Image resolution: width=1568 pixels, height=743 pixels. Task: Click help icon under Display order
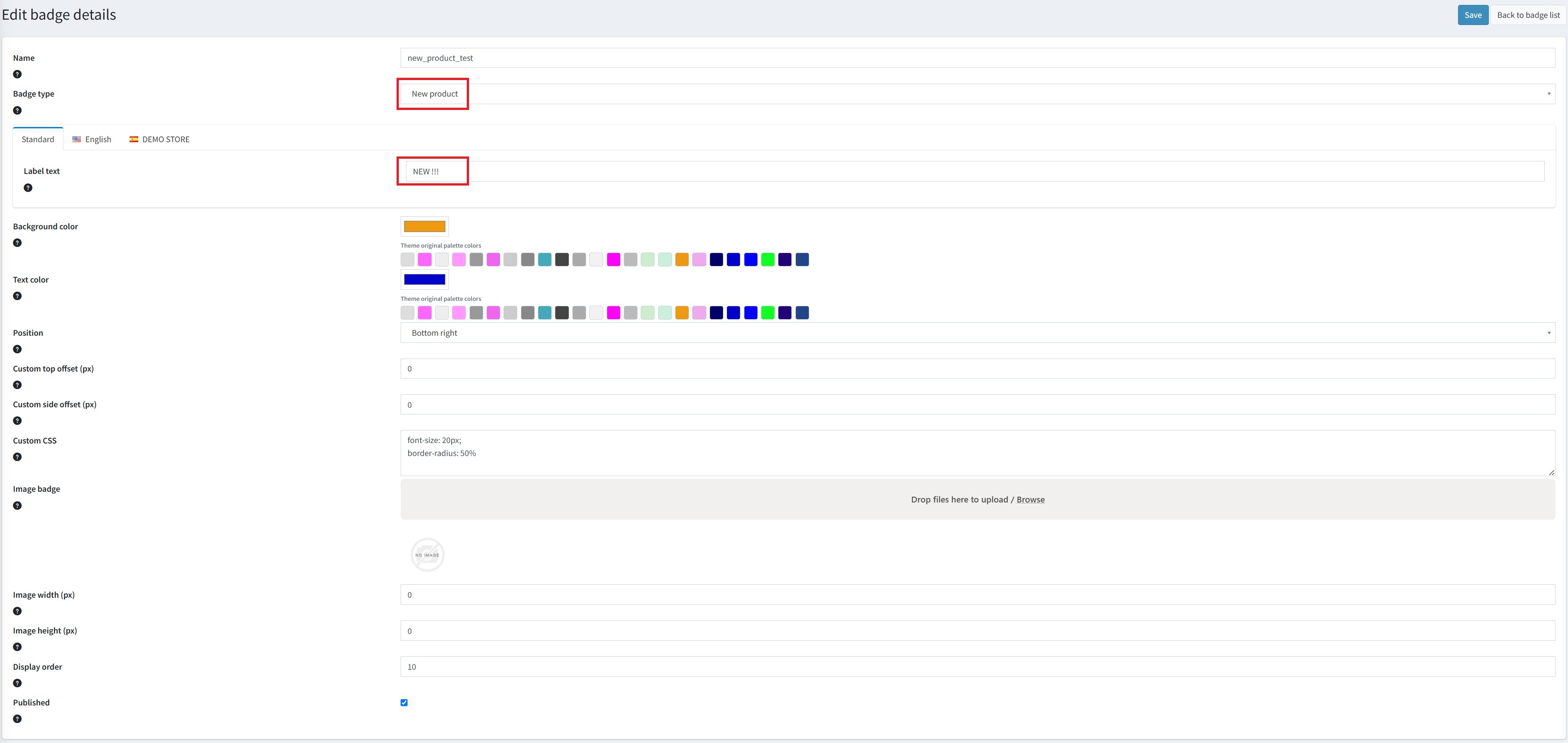[x=17, y=683]
